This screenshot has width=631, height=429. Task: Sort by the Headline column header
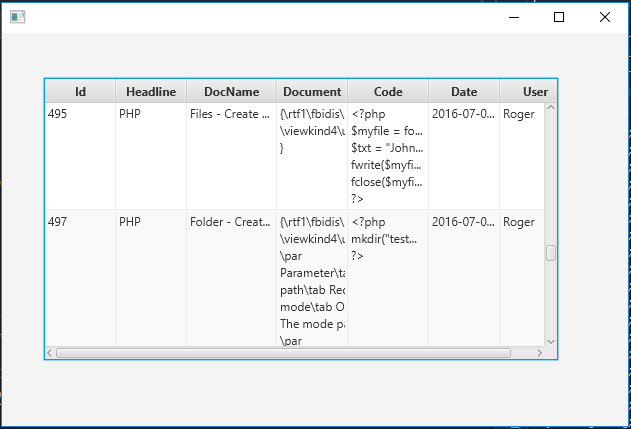(151, 92)
